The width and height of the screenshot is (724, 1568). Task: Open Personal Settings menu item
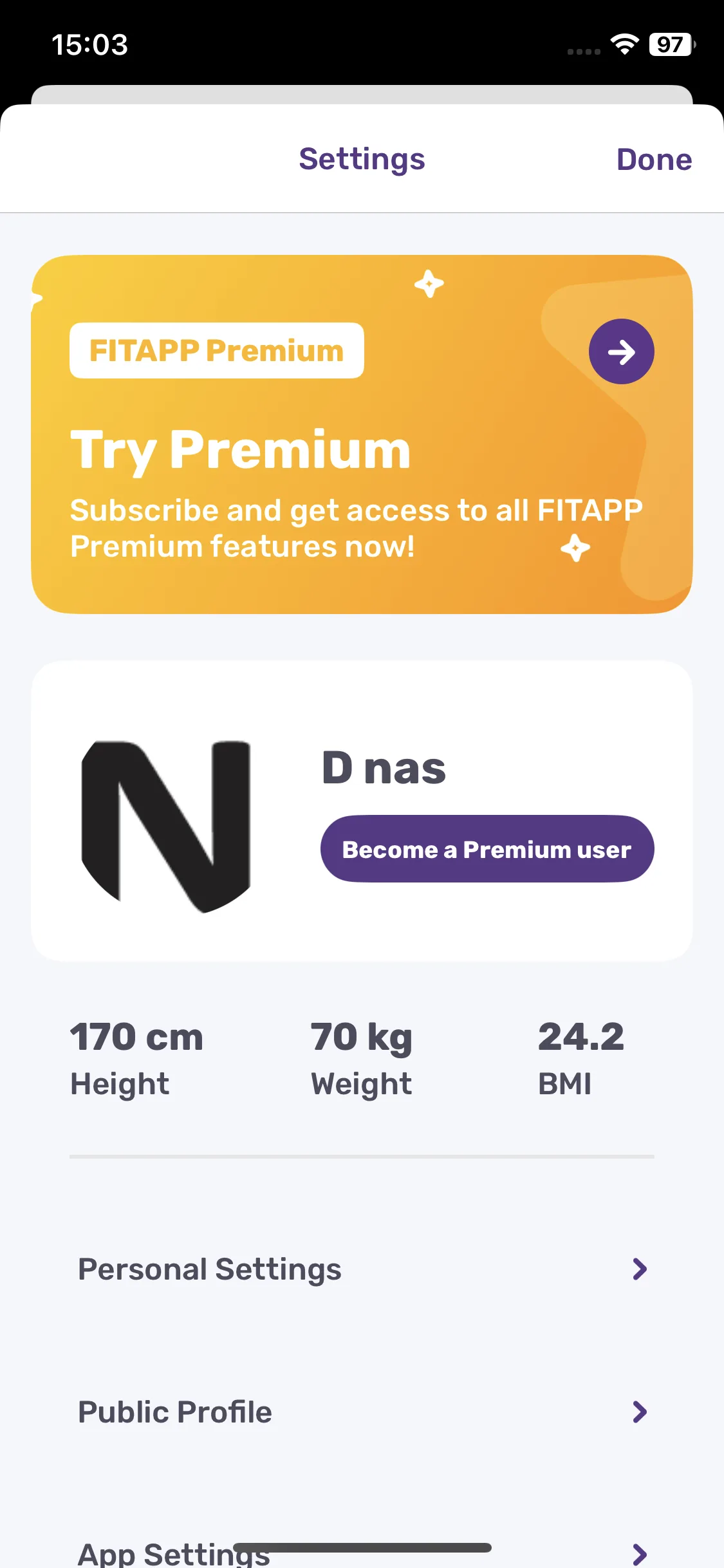coord(362,1269)
